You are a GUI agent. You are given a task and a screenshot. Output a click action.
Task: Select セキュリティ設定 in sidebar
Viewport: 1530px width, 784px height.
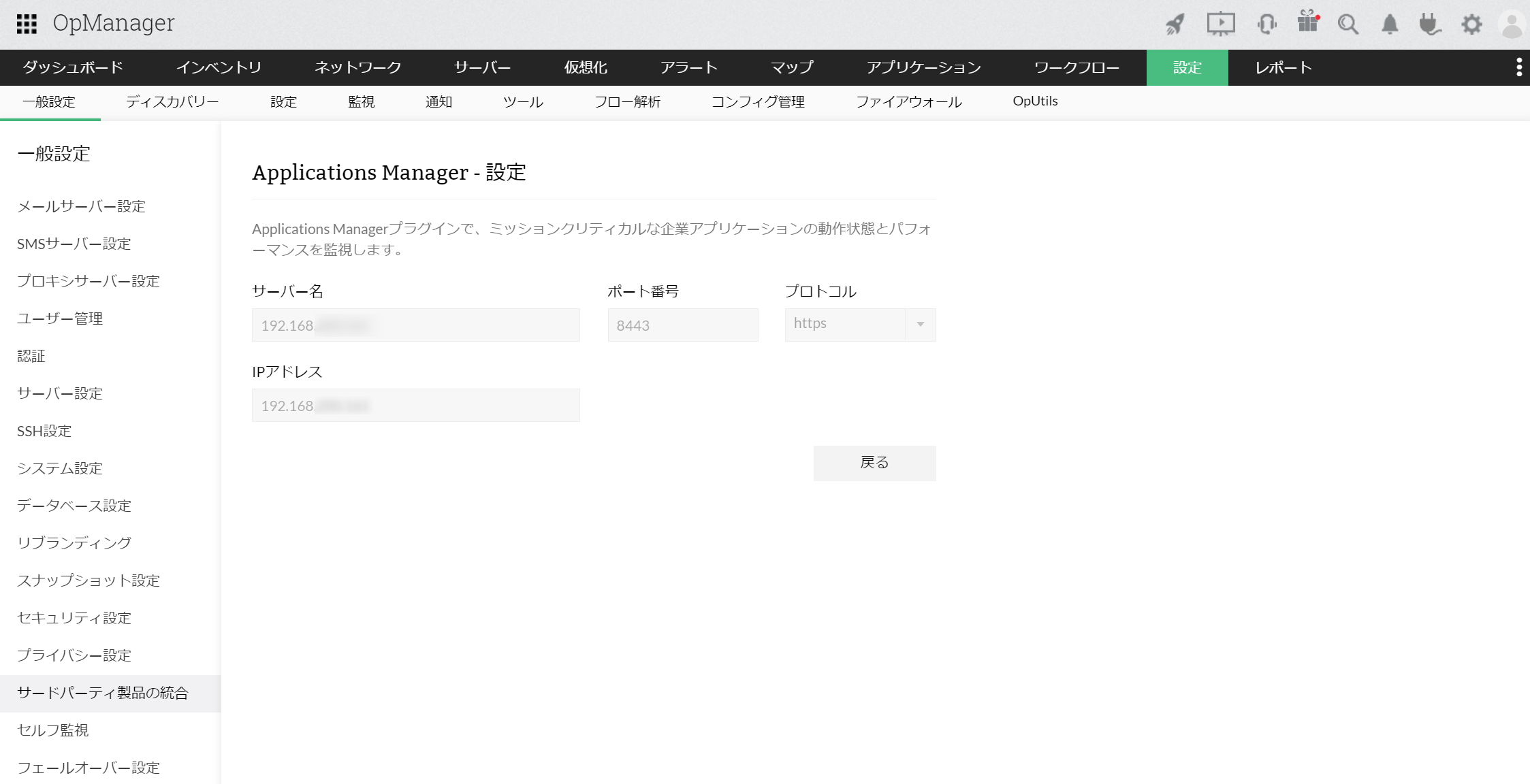(x=74, y=618)
